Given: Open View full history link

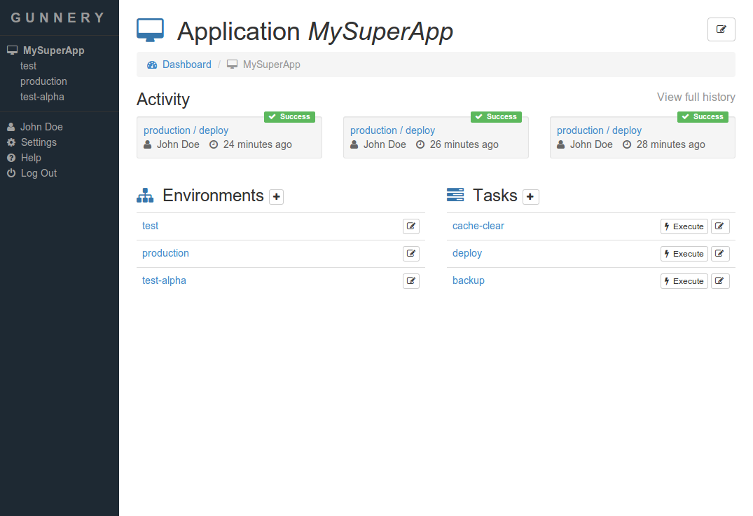Looking at the screenshot, I should [696, 97].
